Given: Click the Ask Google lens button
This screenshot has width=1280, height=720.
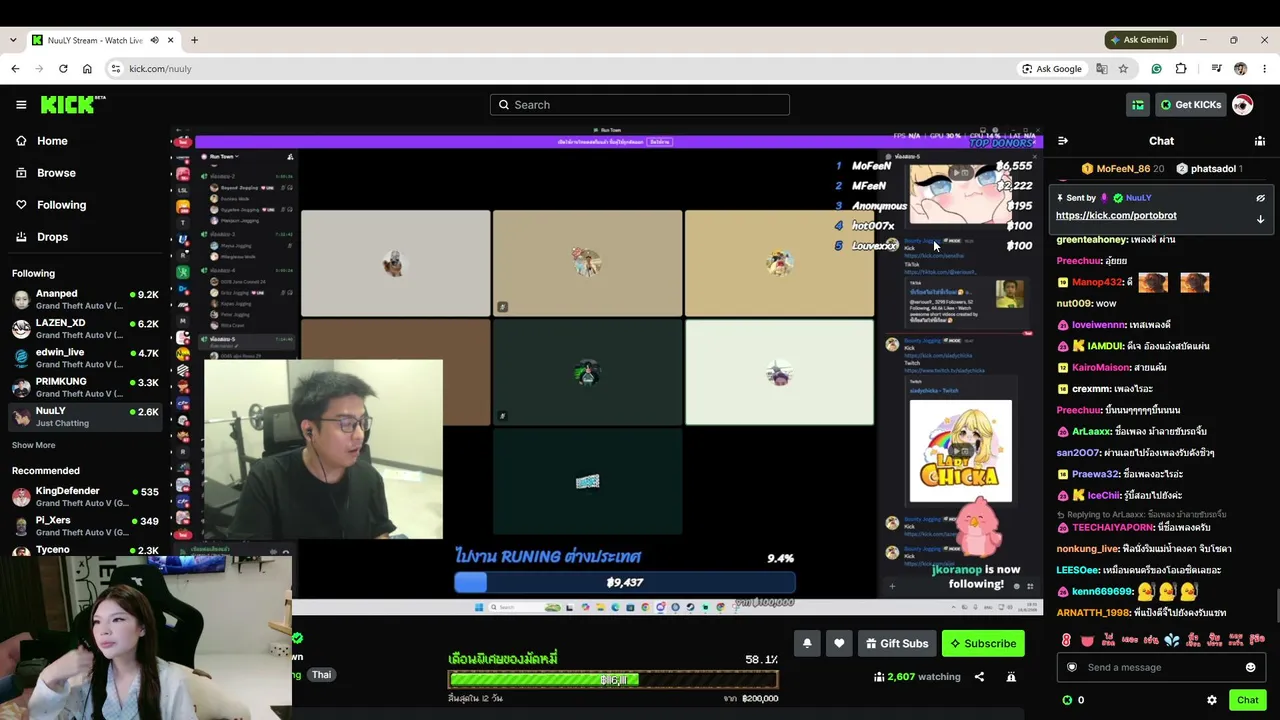Looking at the screenshot, I should pyautogui.click(x=1052, y=69).
